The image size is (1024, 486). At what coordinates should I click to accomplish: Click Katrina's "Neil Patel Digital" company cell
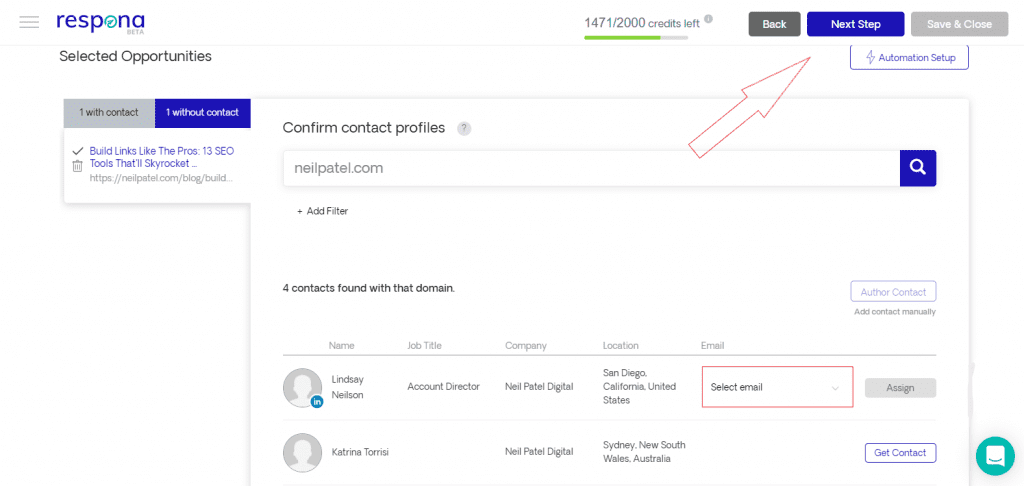[x=539, y=452]
